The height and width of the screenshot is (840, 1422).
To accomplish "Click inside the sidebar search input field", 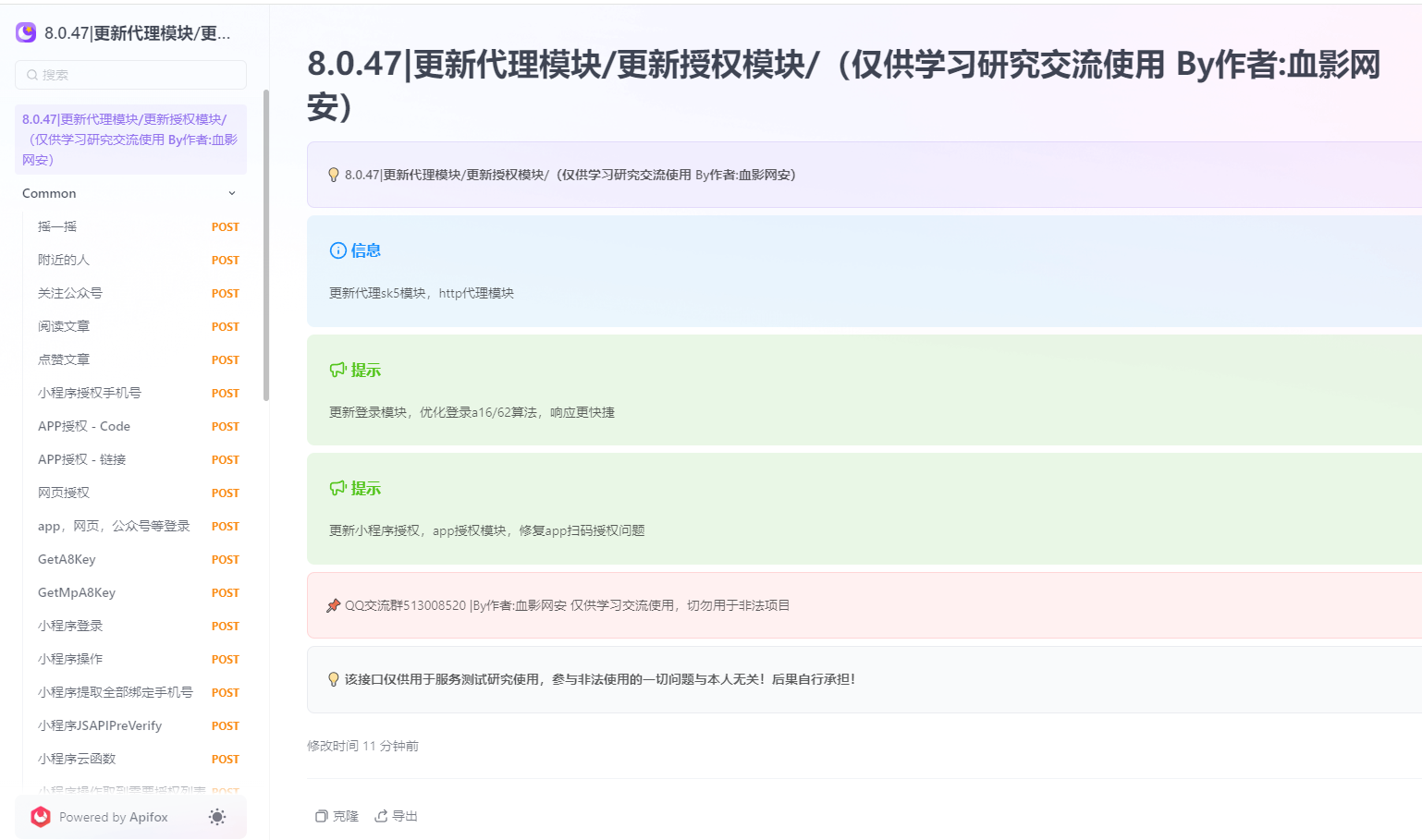I will (x=129, y=74).
